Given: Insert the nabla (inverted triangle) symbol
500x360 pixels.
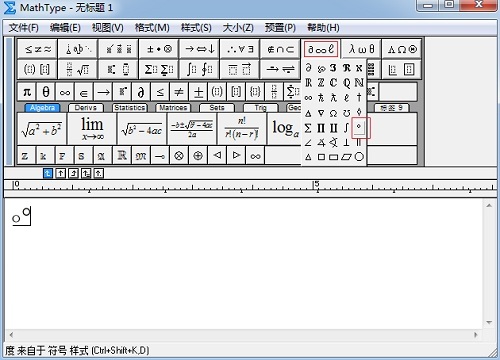Looking at the screenshot, I should 321,113.
